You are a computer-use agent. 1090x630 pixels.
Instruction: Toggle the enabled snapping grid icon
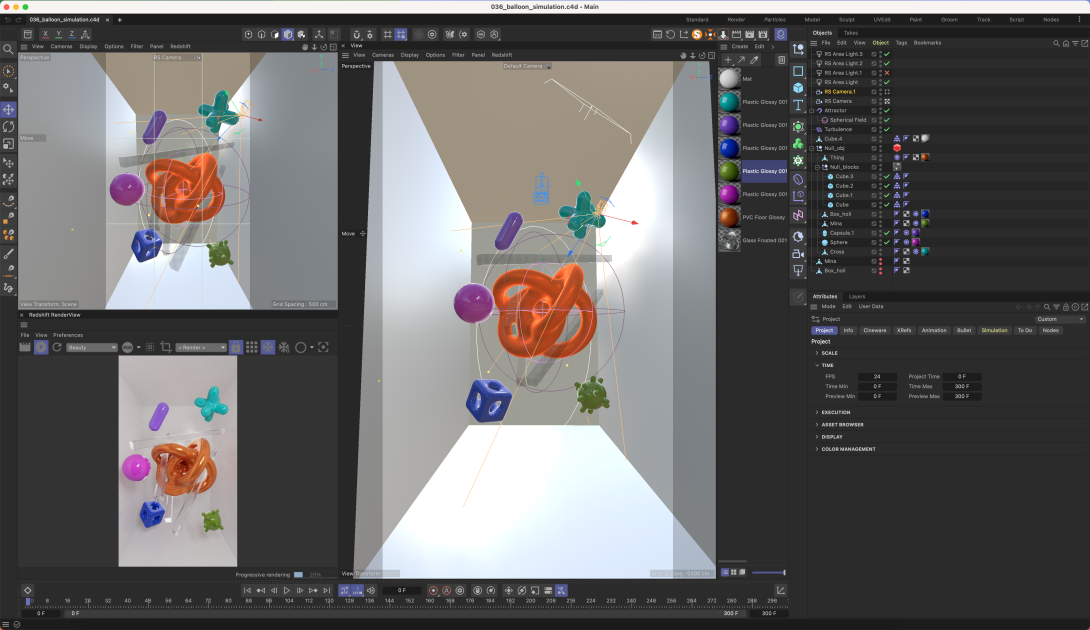pyautogui.click(x=400, y=34)
